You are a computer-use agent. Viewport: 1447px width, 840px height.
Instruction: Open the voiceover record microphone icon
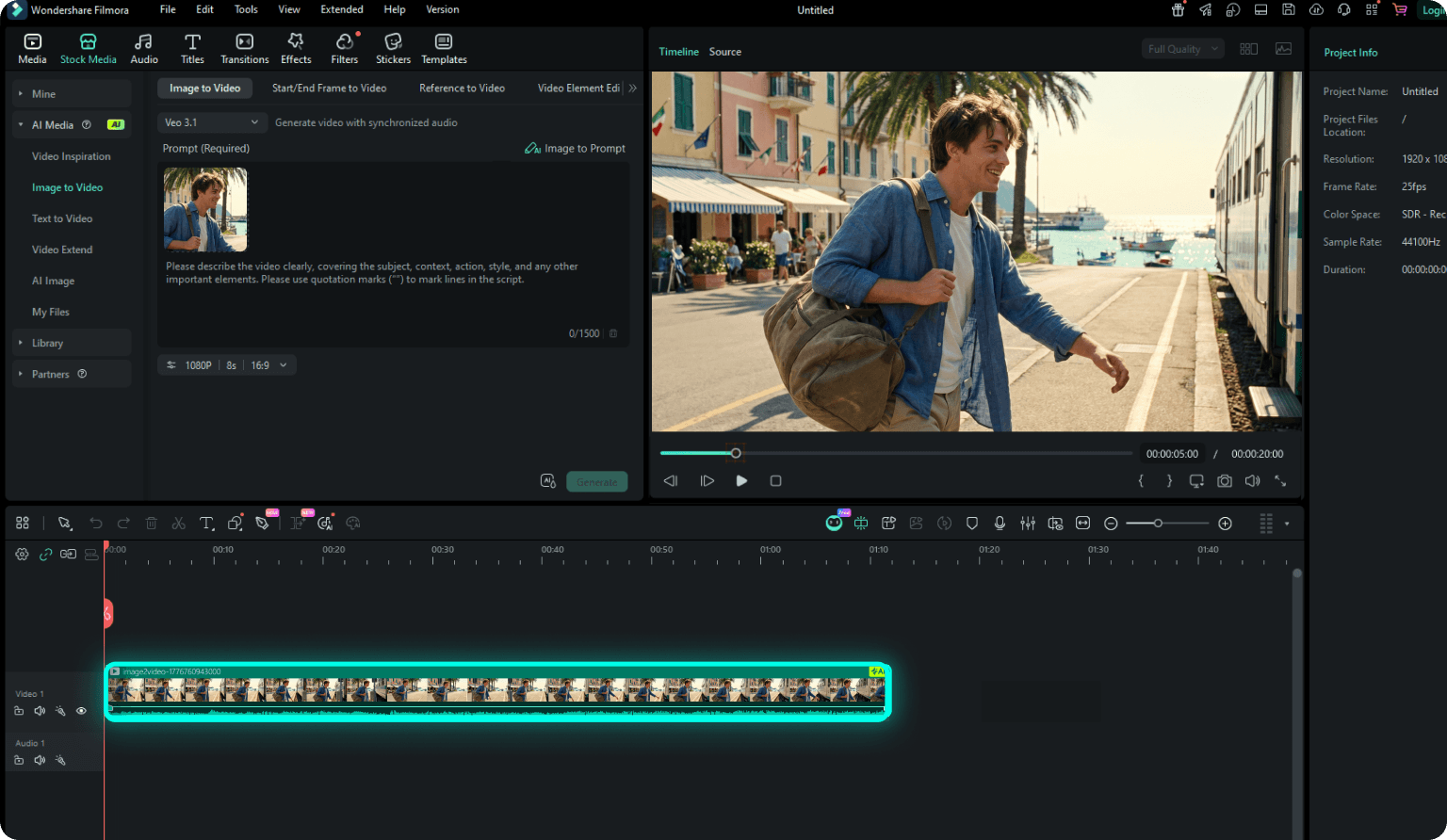tap(1000, 523)
